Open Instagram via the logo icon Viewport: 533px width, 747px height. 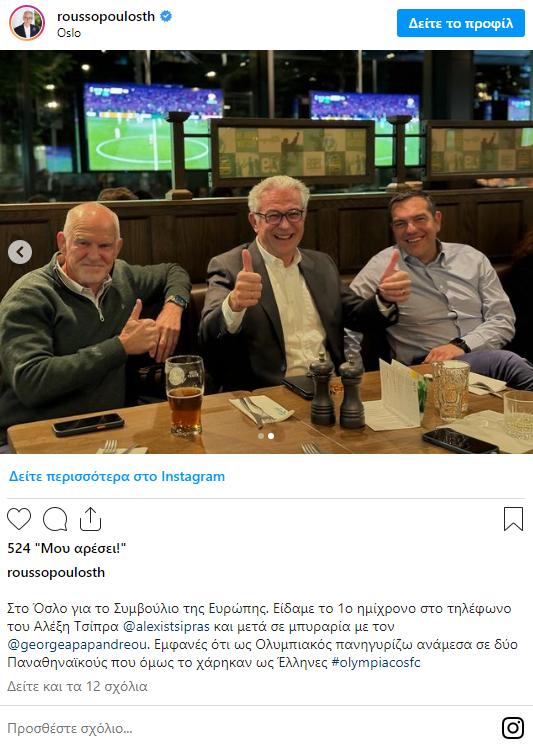click(513, 728)
